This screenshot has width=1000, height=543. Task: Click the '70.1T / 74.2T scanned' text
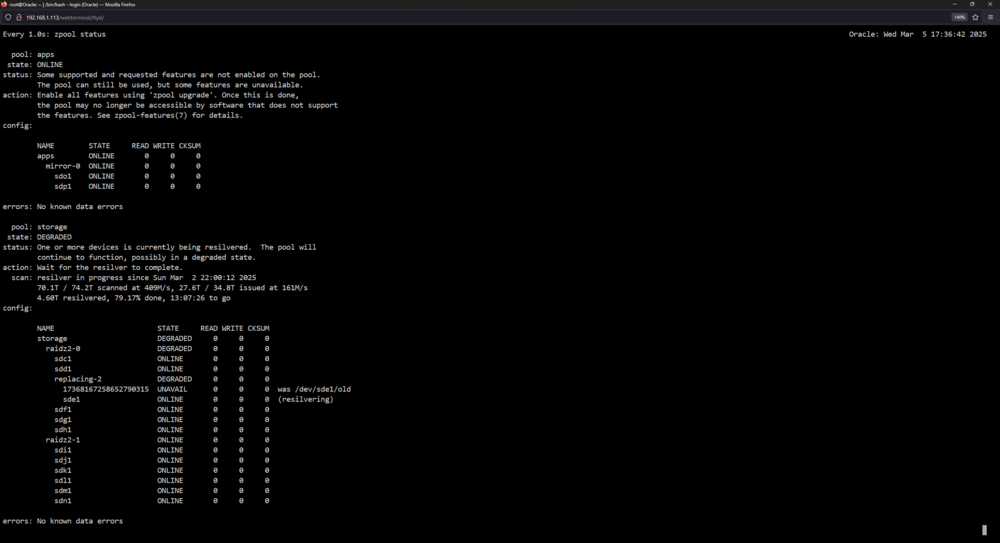[x=82, y=288]
